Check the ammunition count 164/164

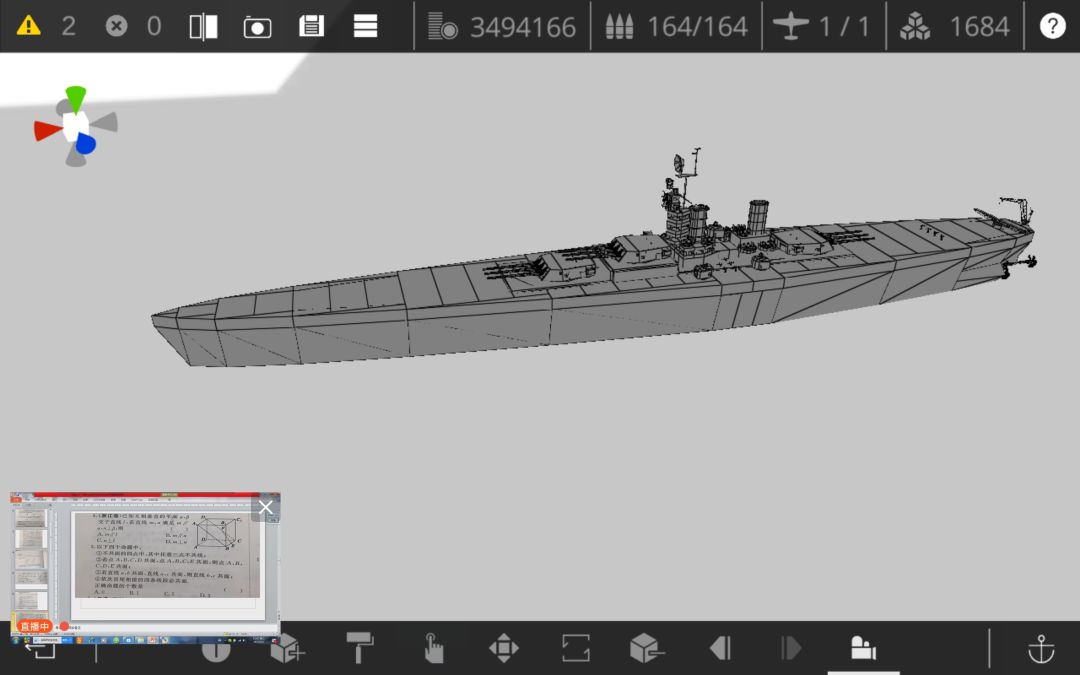click(x=676, y=27)
